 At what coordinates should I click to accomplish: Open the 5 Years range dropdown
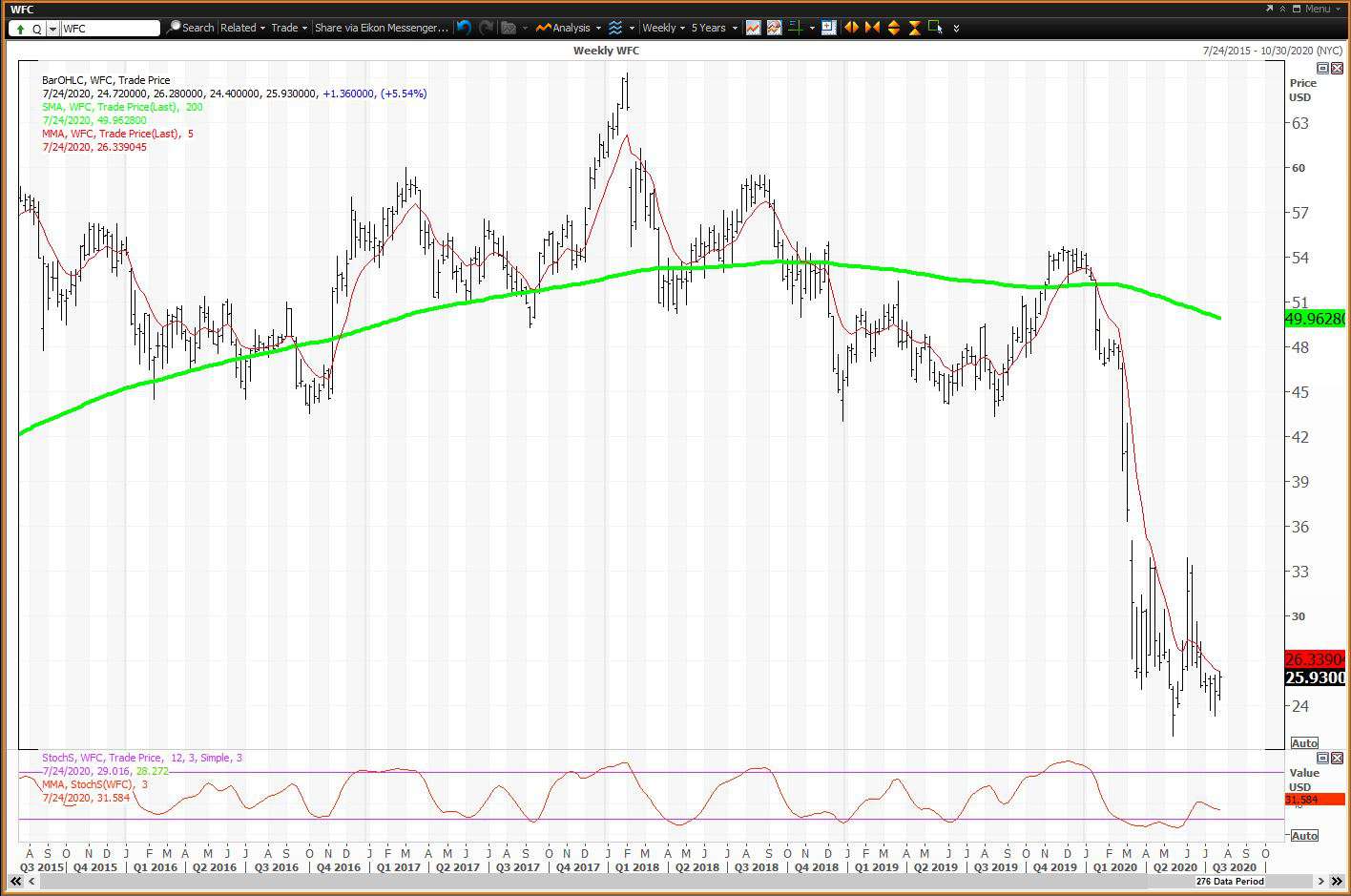(x=714, y=28)
